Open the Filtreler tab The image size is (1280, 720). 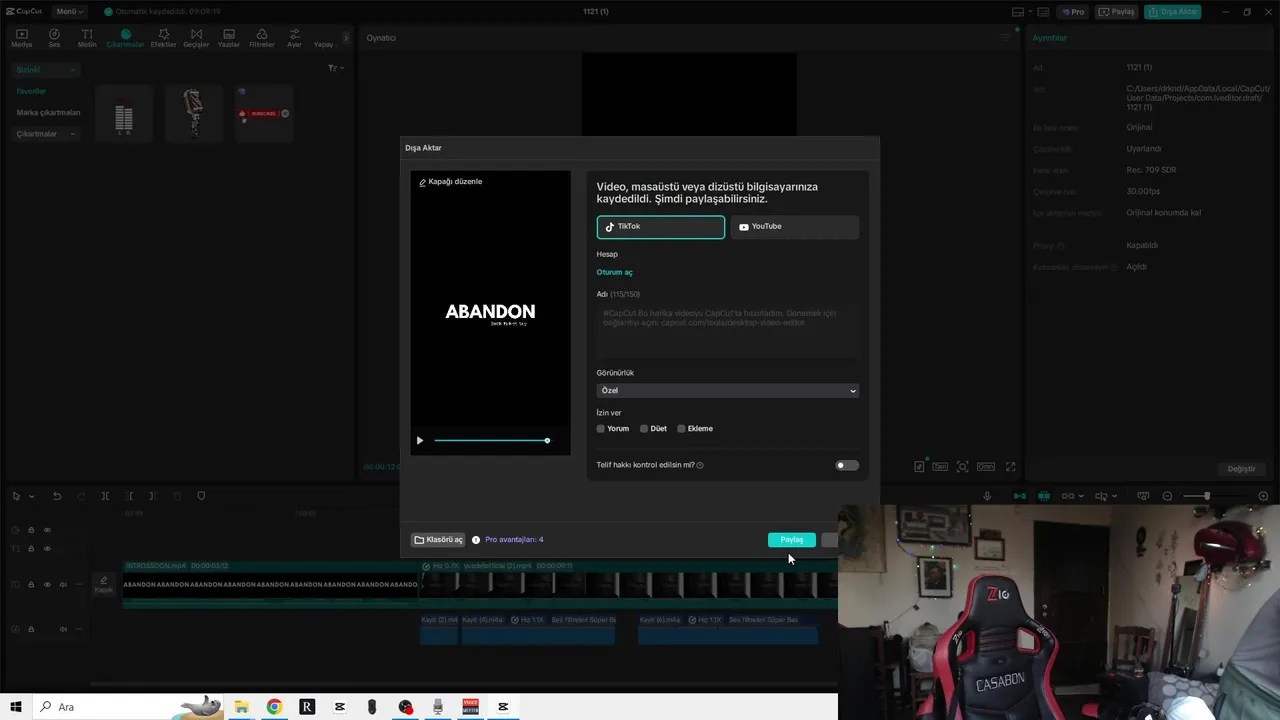pyautogui.click(x=261, y=38)
